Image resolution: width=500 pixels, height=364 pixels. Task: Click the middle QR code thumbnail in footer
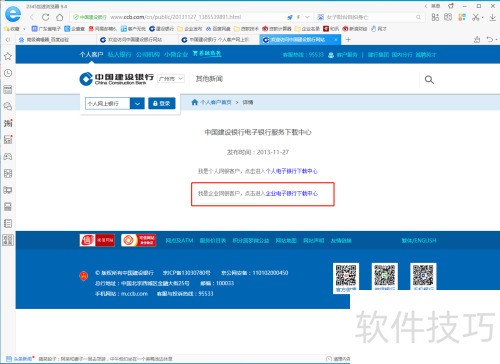[x=385, y=277]
